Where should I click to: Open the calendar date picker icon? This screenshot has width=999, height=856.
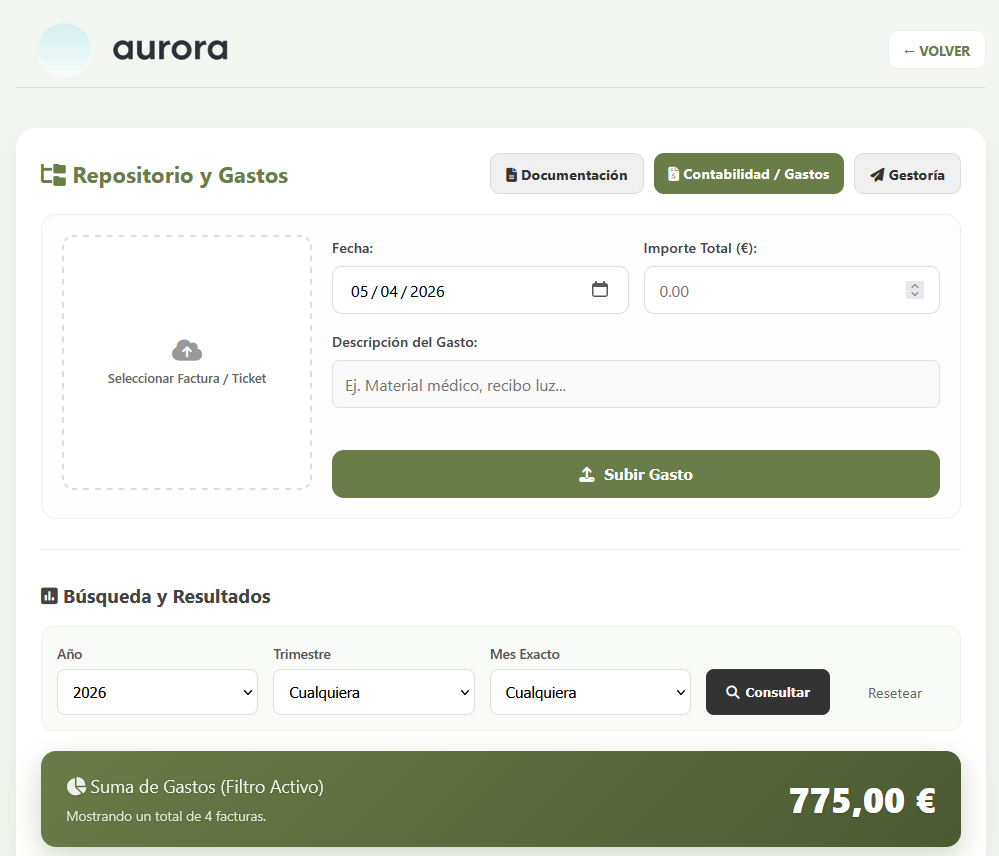[600, 290]
